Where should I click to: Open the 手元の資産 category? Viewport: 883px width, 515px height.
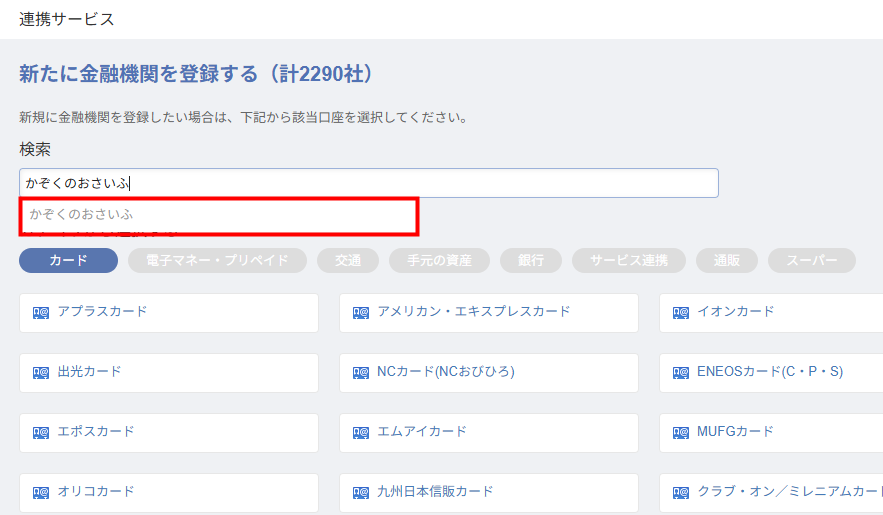click(x=439, y=261)
